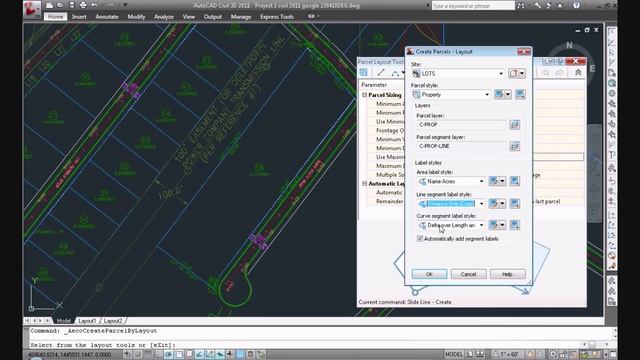Switch to the Insert ribbon tab

(79, 17)
